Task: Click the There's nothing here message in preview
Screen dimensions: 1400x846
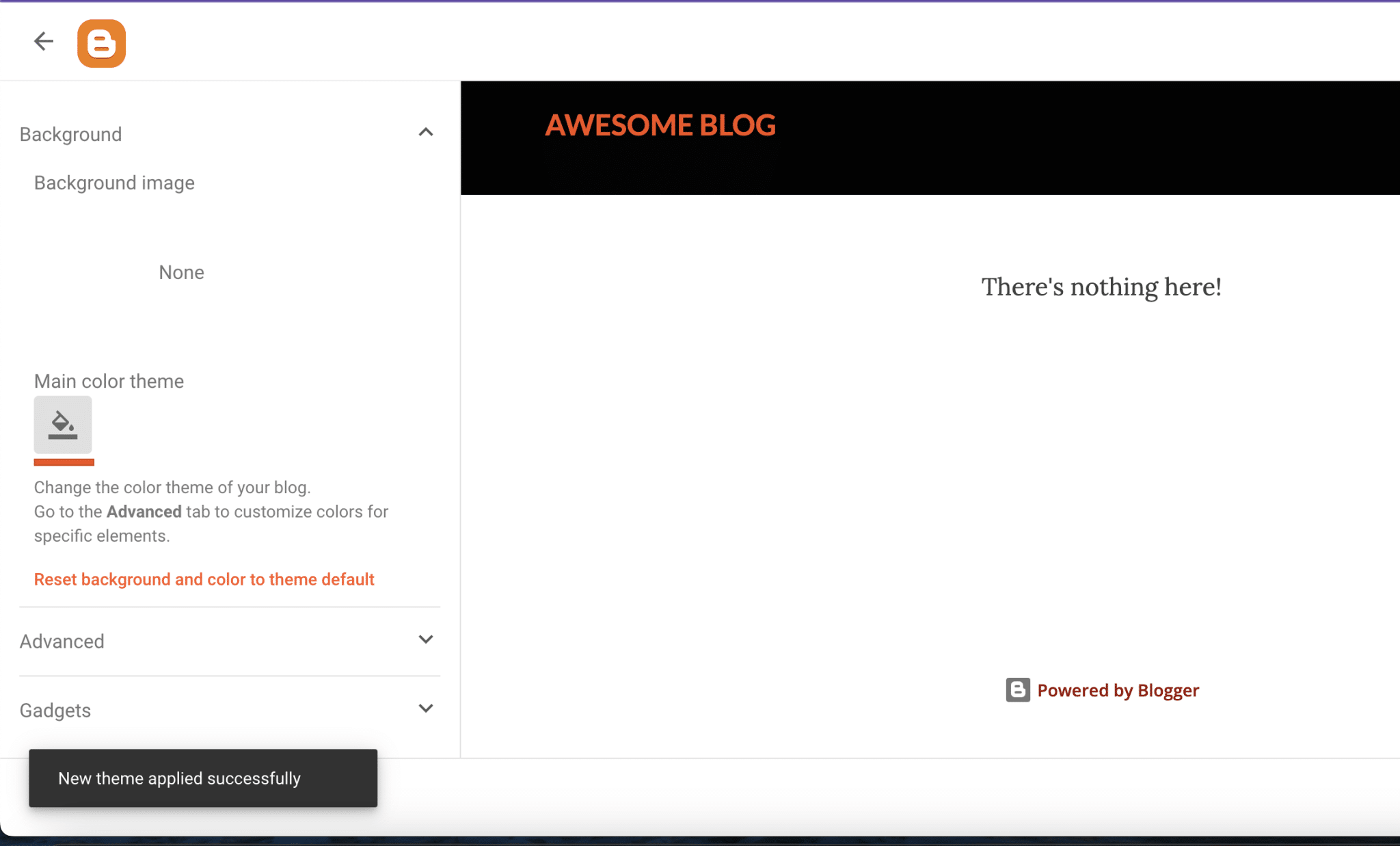Action: click(1102, 287)
